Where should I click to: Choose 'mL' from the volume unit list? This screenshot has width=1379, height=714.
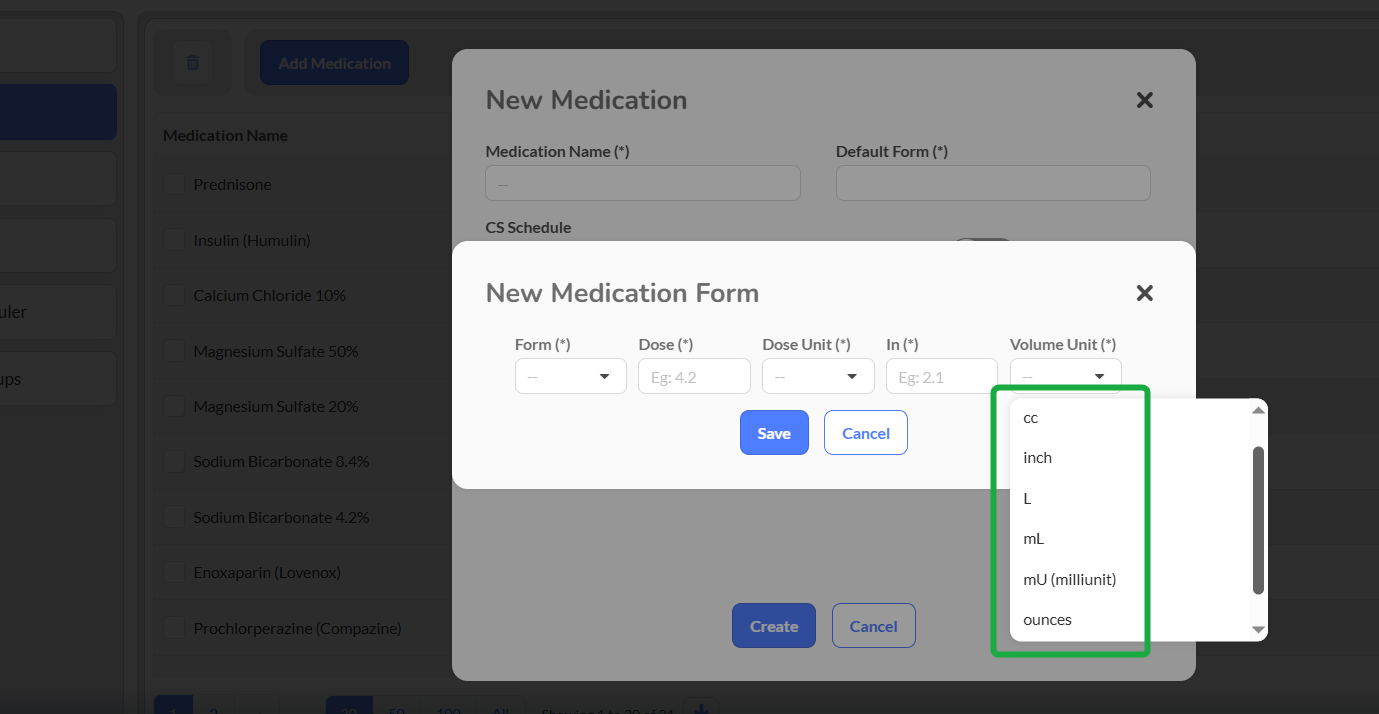pos(1034,539)
